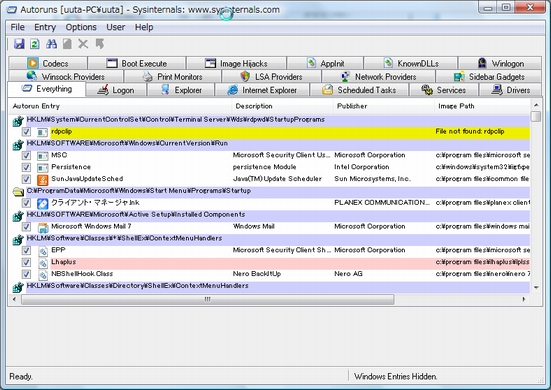Click the registry icon beside Active Setup key

[x=18, y=216]
